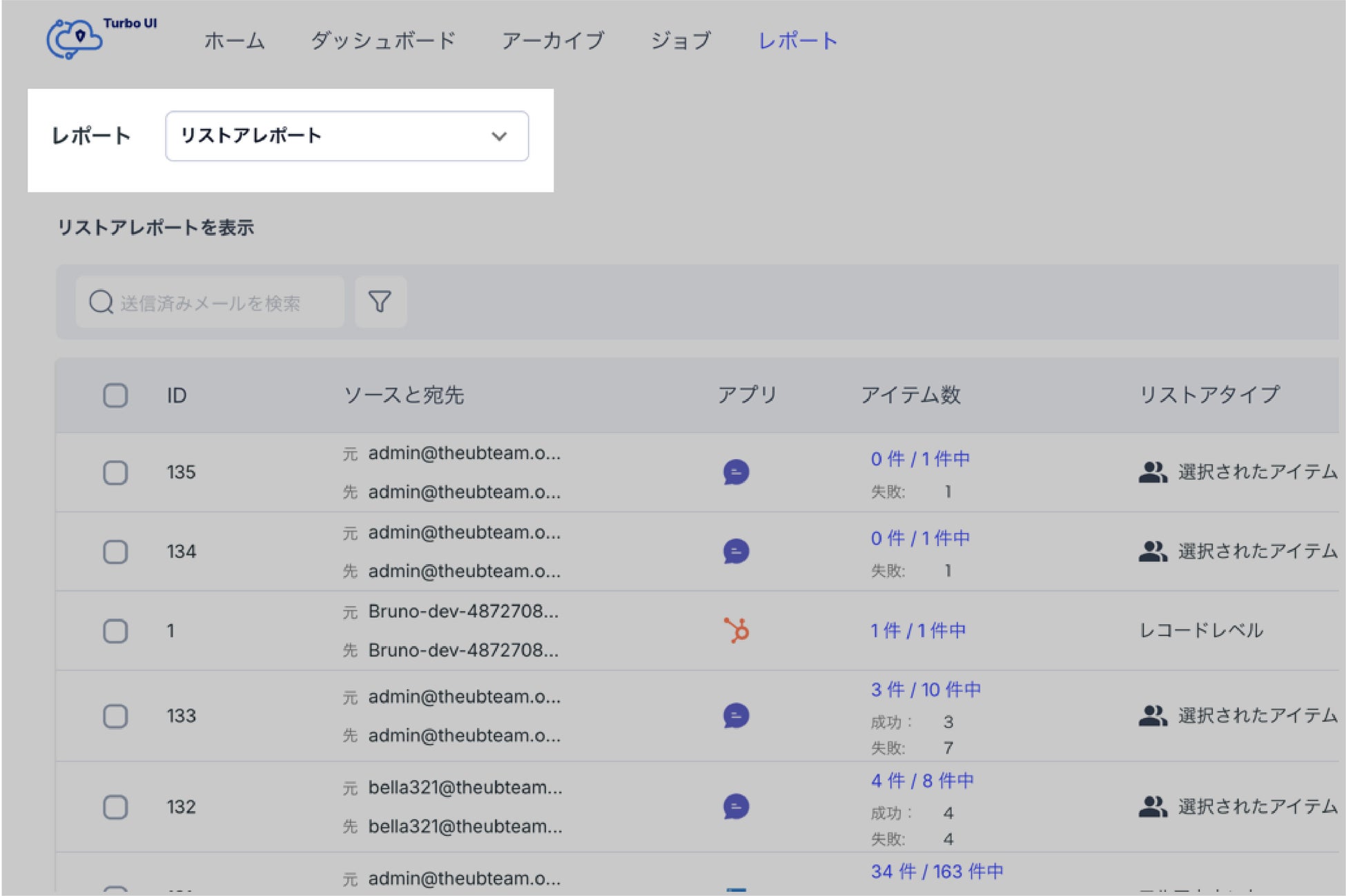1346x896 pixels.
Task: Click the 4 件 / 8 件中 link
Action: click(921, 781)
